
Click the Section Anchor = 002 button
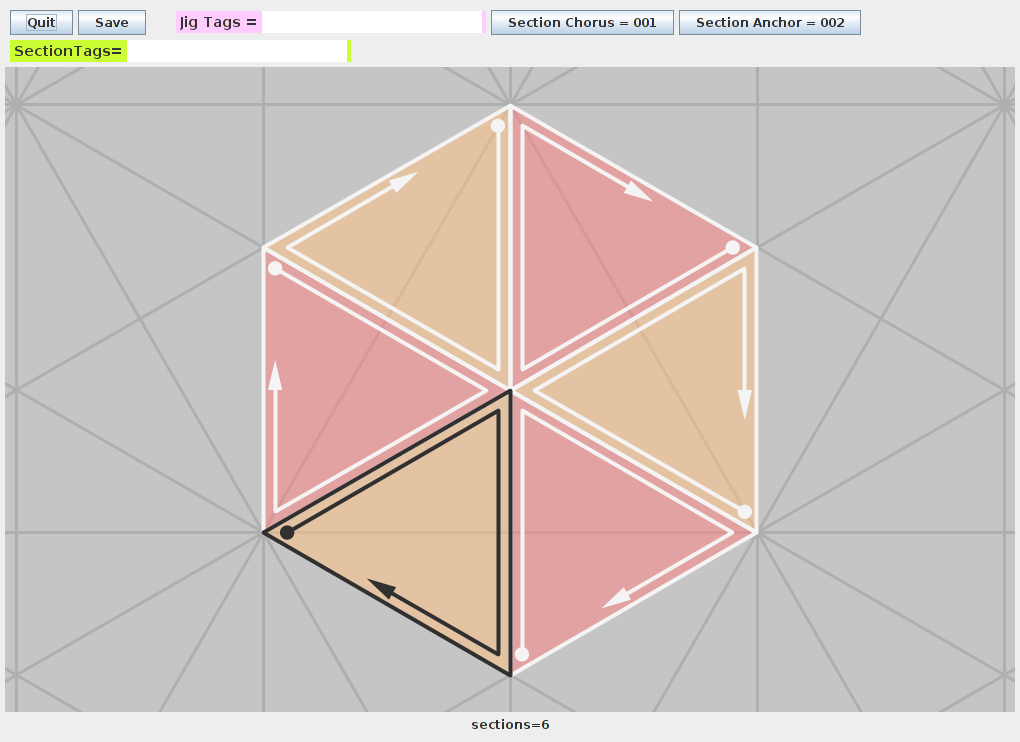(769, 22)
